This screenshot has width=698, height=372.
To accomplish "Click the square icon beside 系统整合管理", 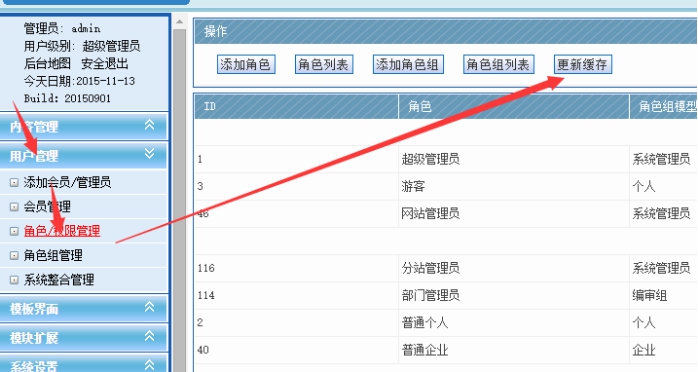I will click(x=14, y=280).
